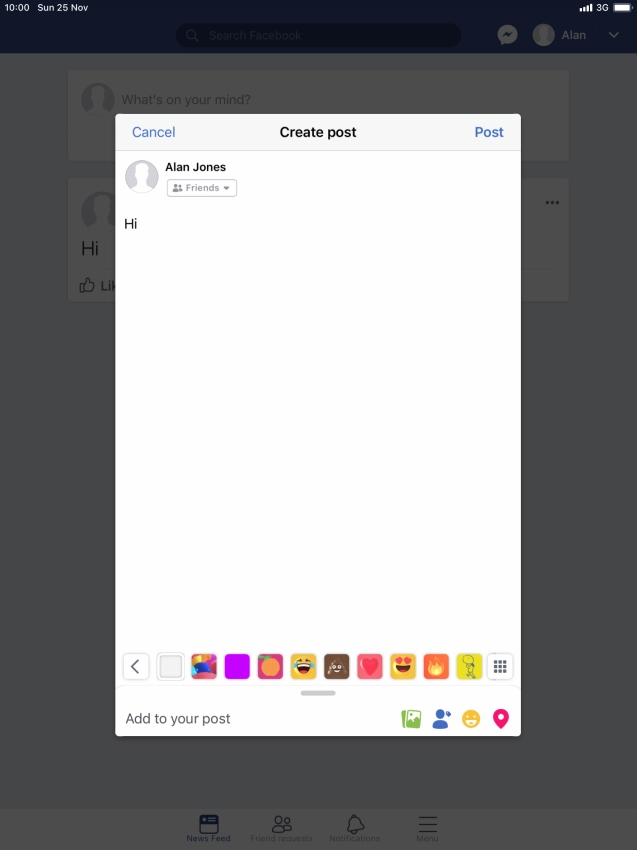
Task: Choose the fire emoji background
Action: [436, 666]
